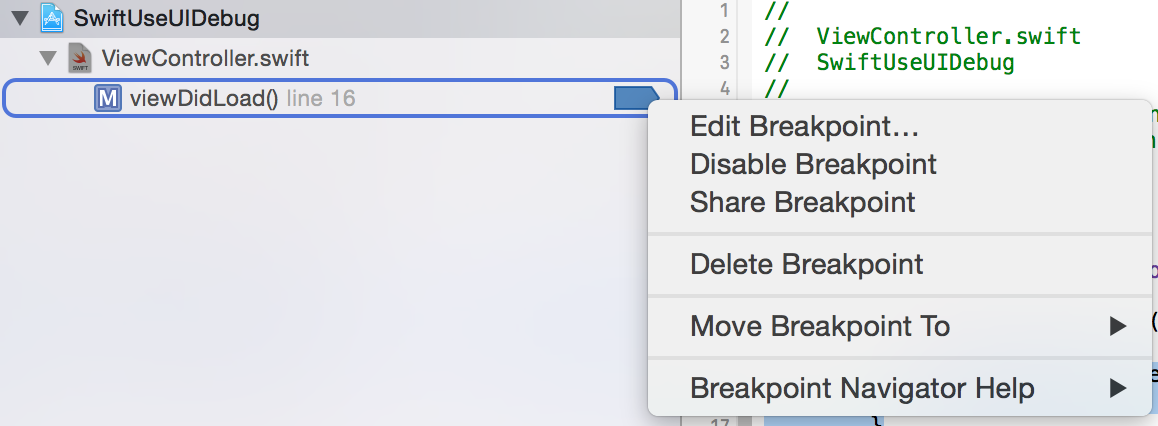Select the viewDidLoad() breakpoint label

point(204,98)
